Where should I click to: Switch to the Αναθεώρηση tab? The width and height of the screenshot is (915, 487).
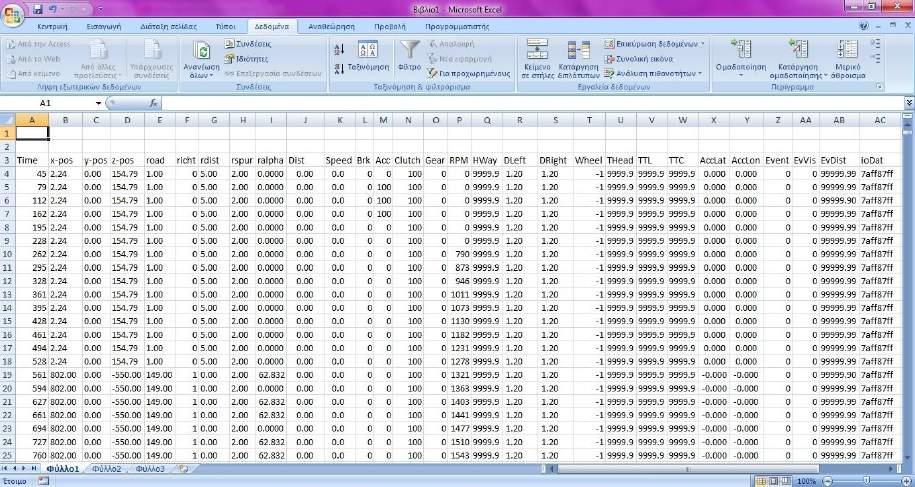coord(331,27)
